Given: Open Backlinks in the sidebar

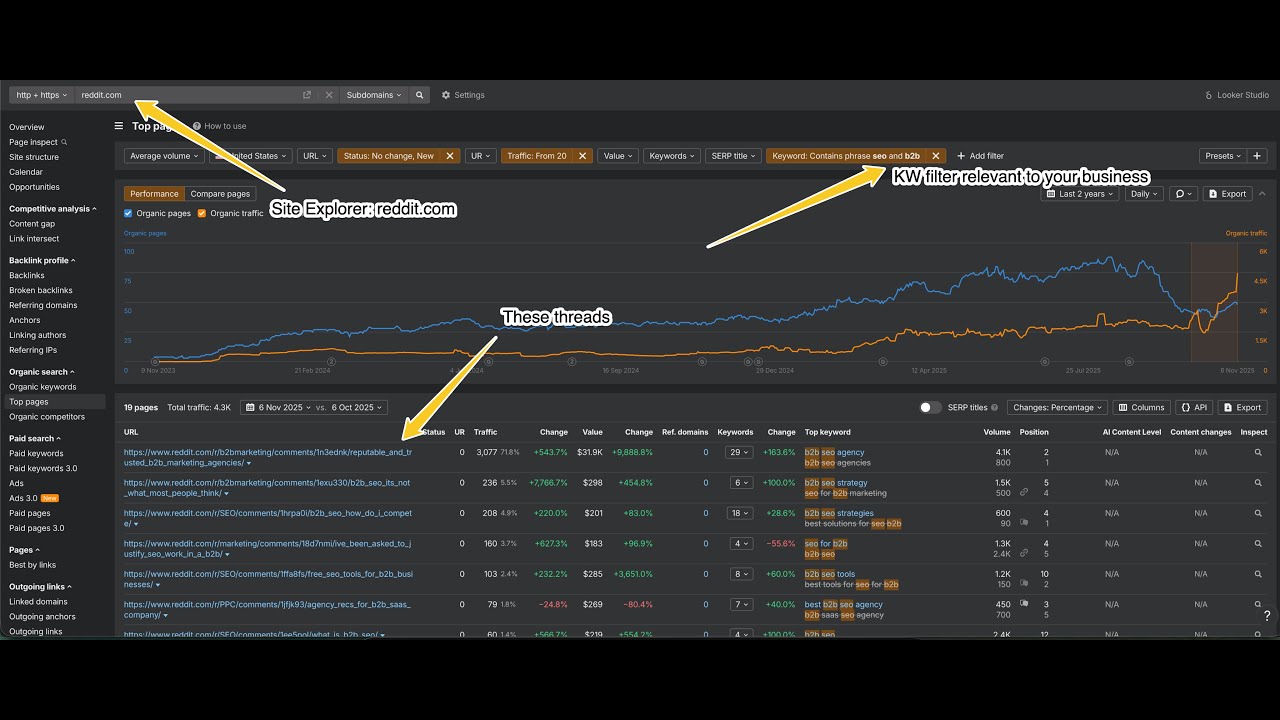Looking at the screenshot, I should coord(27,275).
